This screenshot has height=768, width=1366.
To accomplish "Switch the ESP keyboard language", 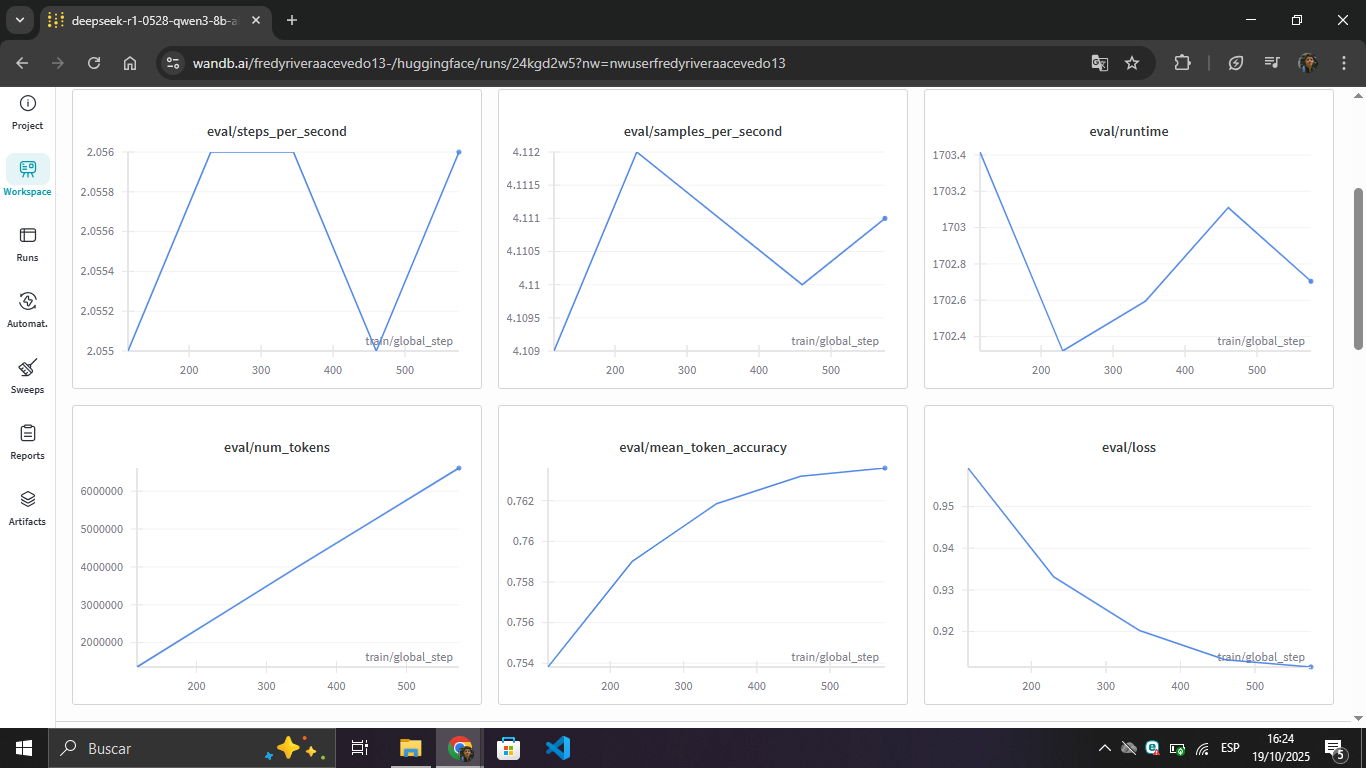I will coord(1229,747).
